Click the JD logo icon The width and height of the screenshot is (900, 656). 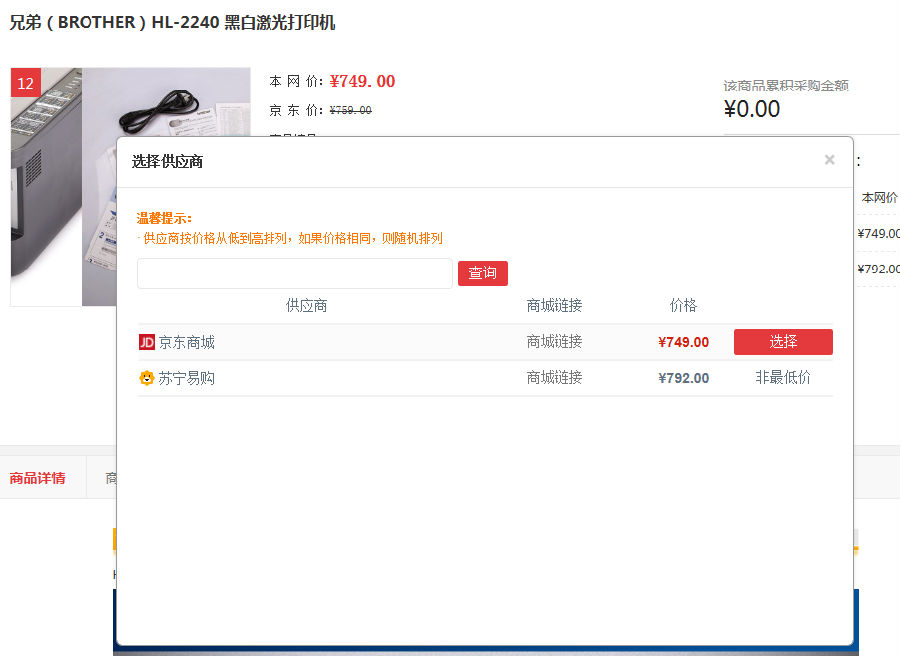[147, 342]
